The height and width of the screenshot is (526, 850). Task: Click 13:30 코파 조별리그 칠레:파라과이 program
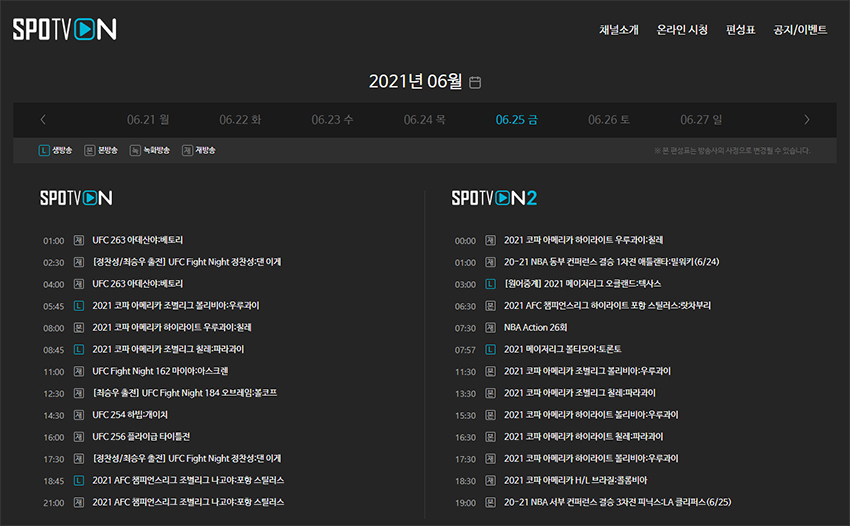(x=579, y=393)
